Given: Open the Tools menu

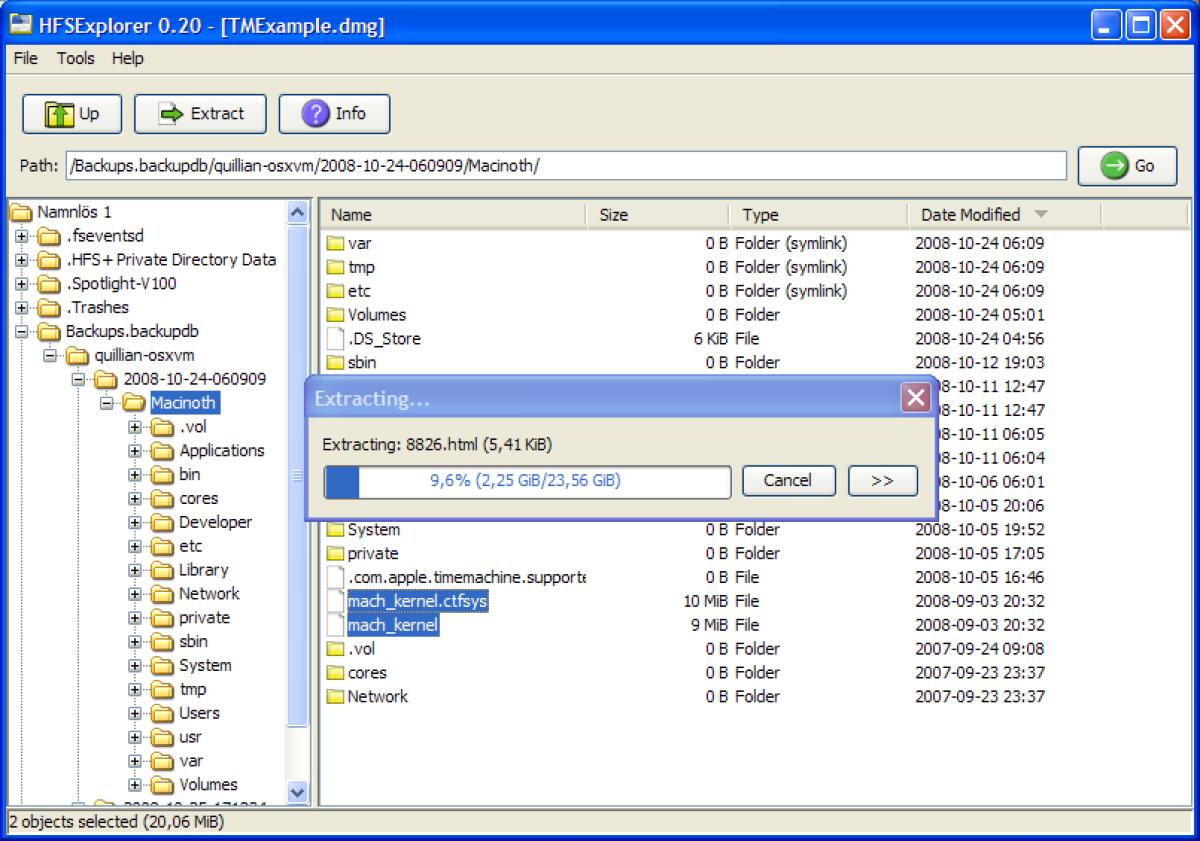Looking at the screenshot, I should (75, 58).
